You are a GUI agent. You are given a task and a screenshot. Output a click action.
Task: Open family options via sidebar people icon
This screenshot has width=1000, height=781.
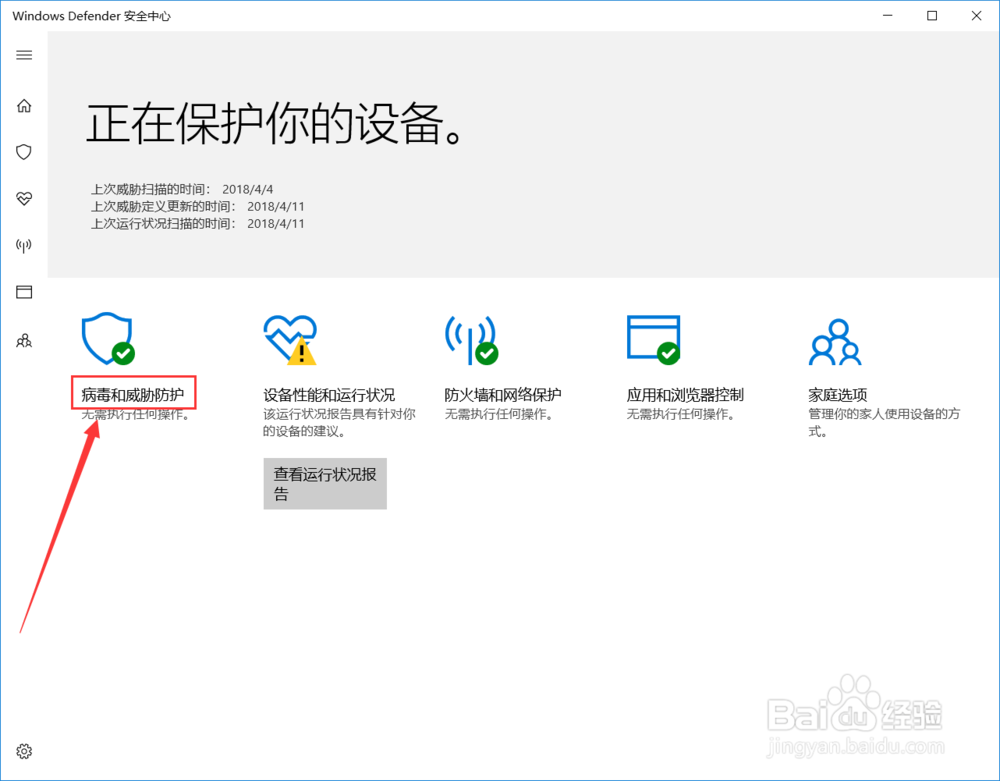click(x=24, y=340)
